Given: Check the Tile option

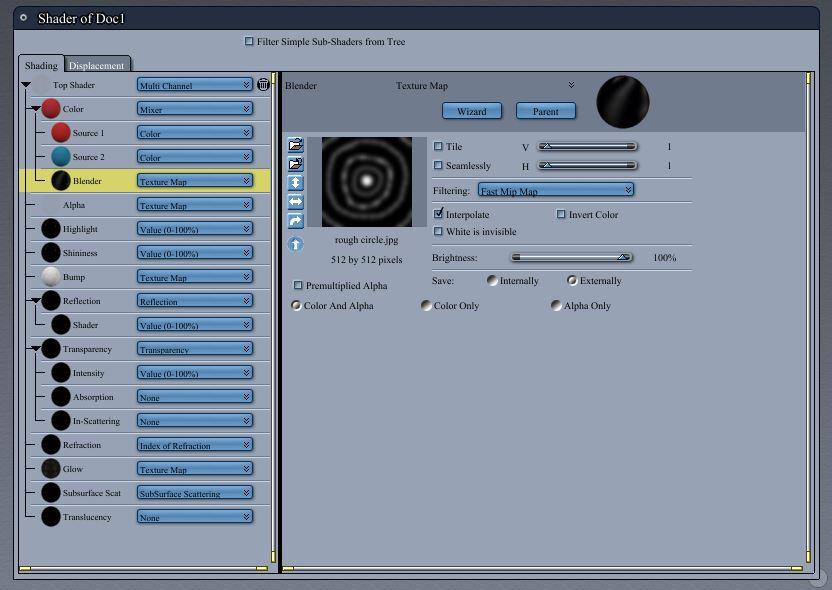Looking at the screenshot, I should (x=438, y=146).
